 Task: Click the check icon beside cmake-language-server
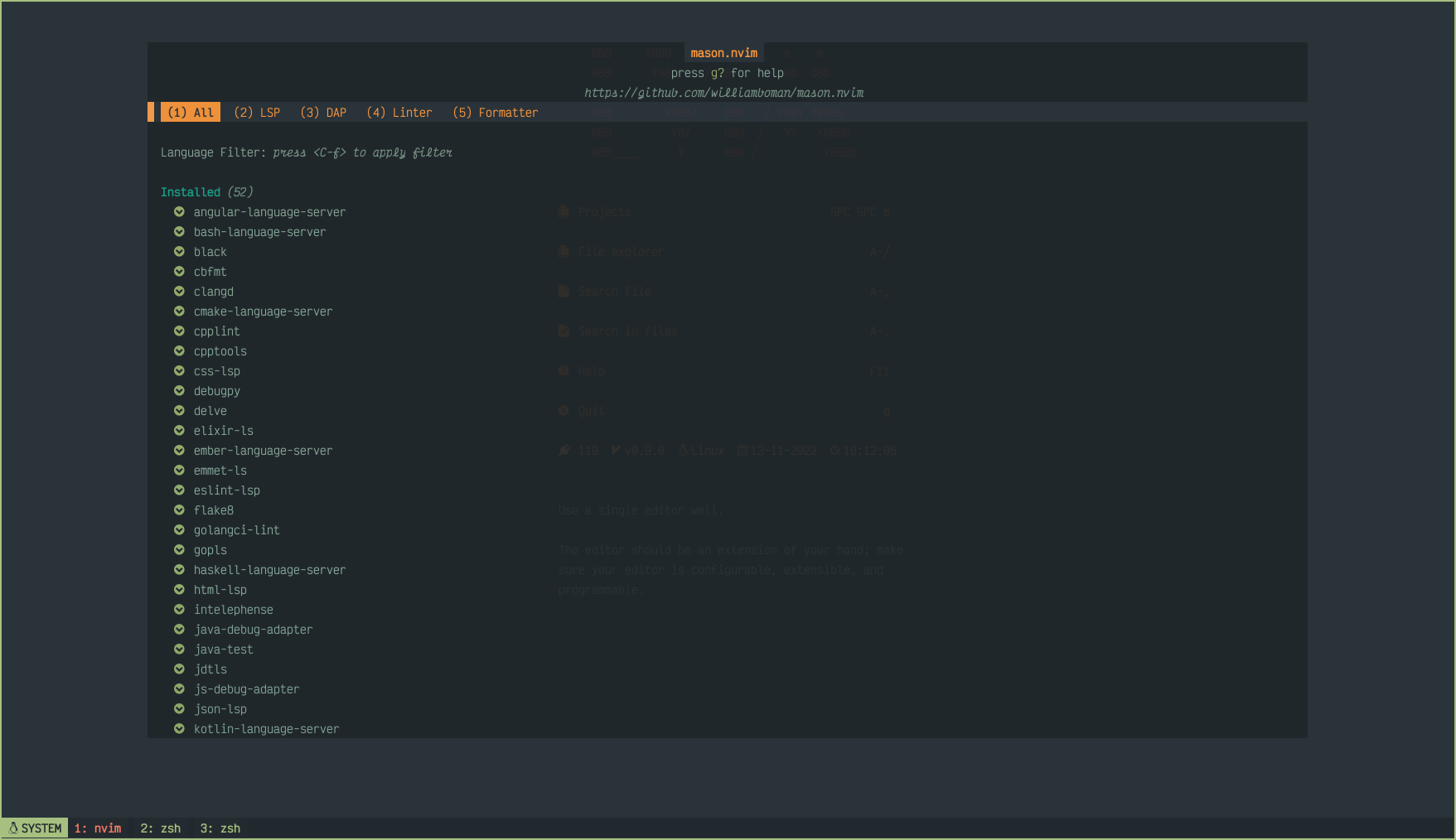click(179, 311)
